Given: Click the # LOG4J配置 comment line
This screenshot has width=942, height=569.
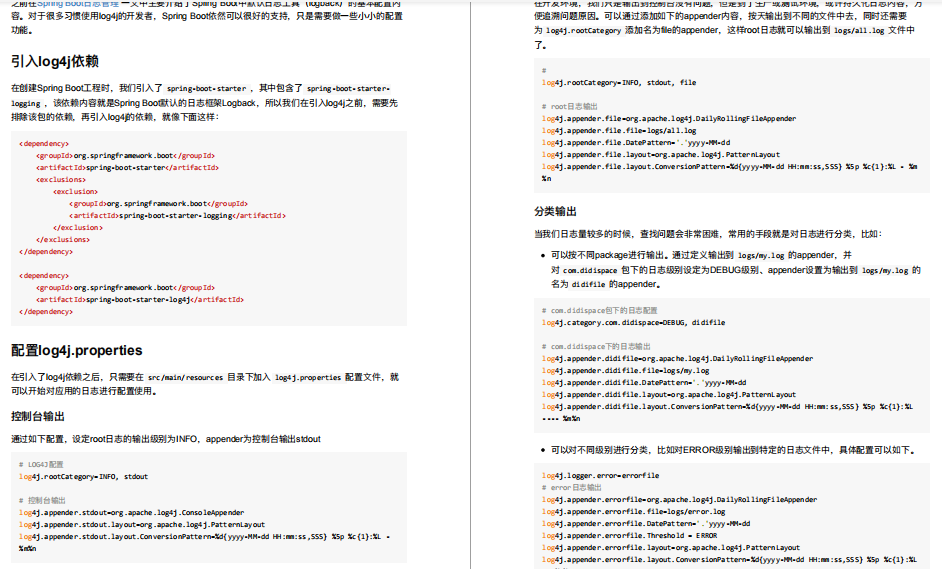Looking at the screenshot, I should coord(41,464).
